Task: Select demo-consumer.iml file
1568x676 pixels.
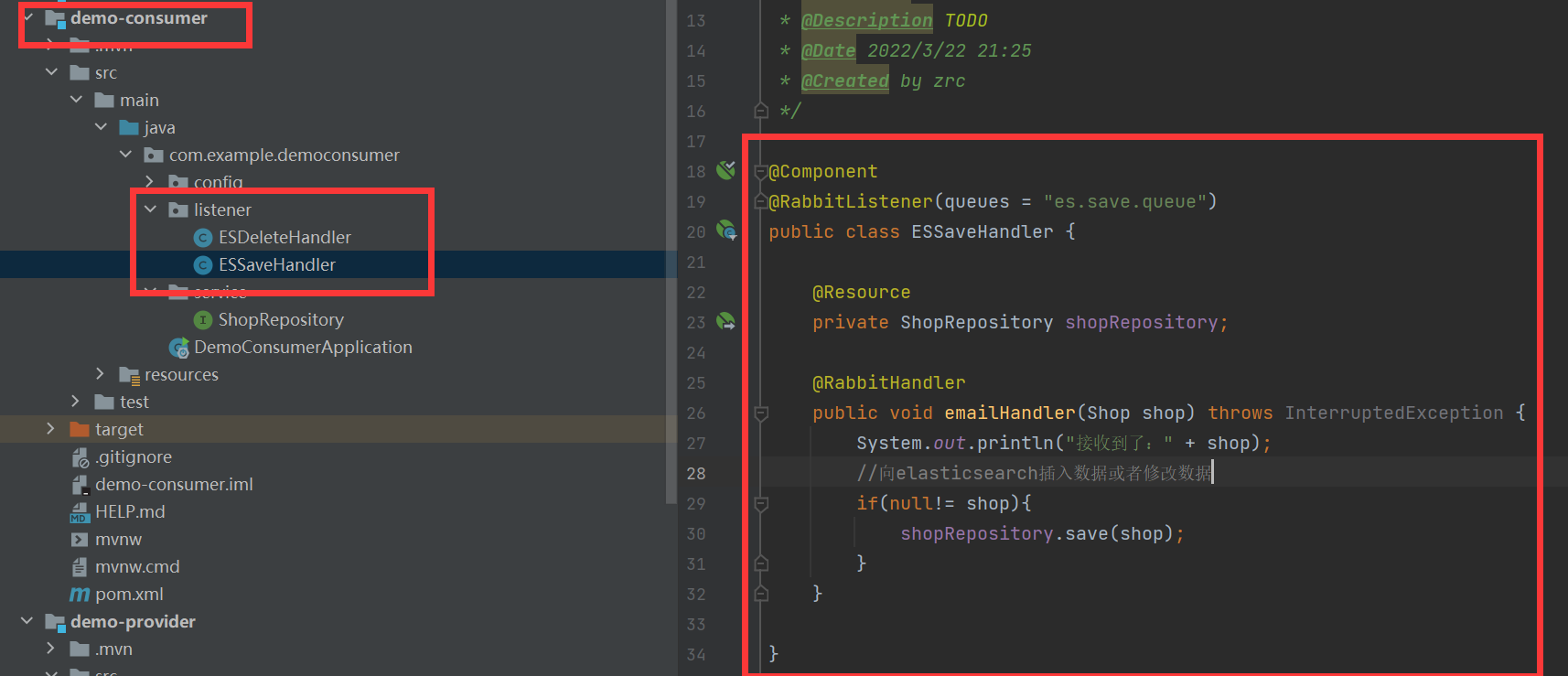Action: 174,484
